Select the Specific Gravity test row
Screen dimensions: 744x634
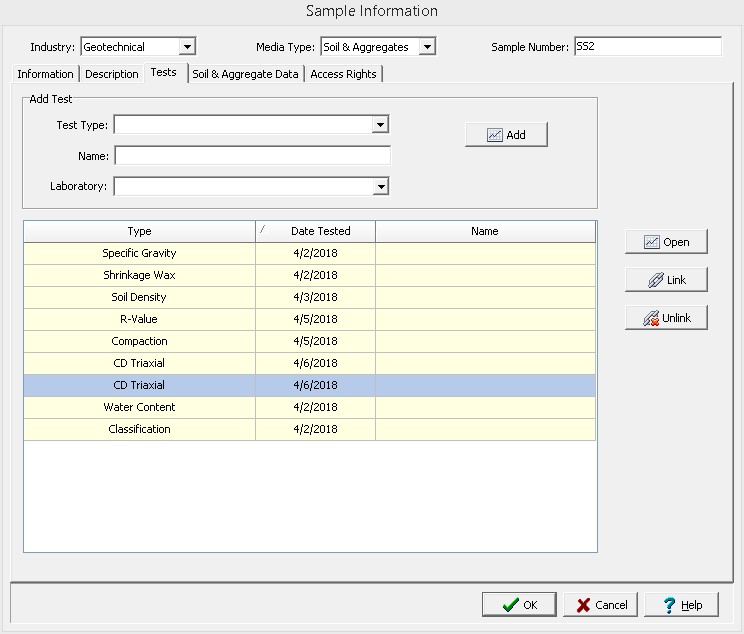point(140,253)
